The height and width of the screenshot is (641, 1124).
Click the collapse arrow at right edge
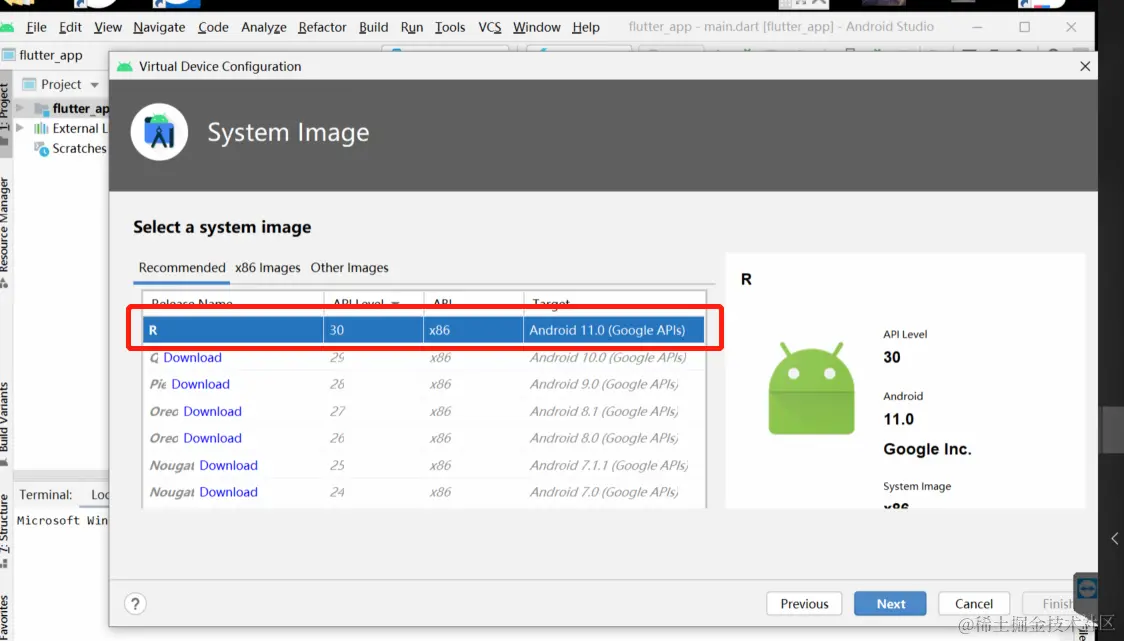[1115, 538]
